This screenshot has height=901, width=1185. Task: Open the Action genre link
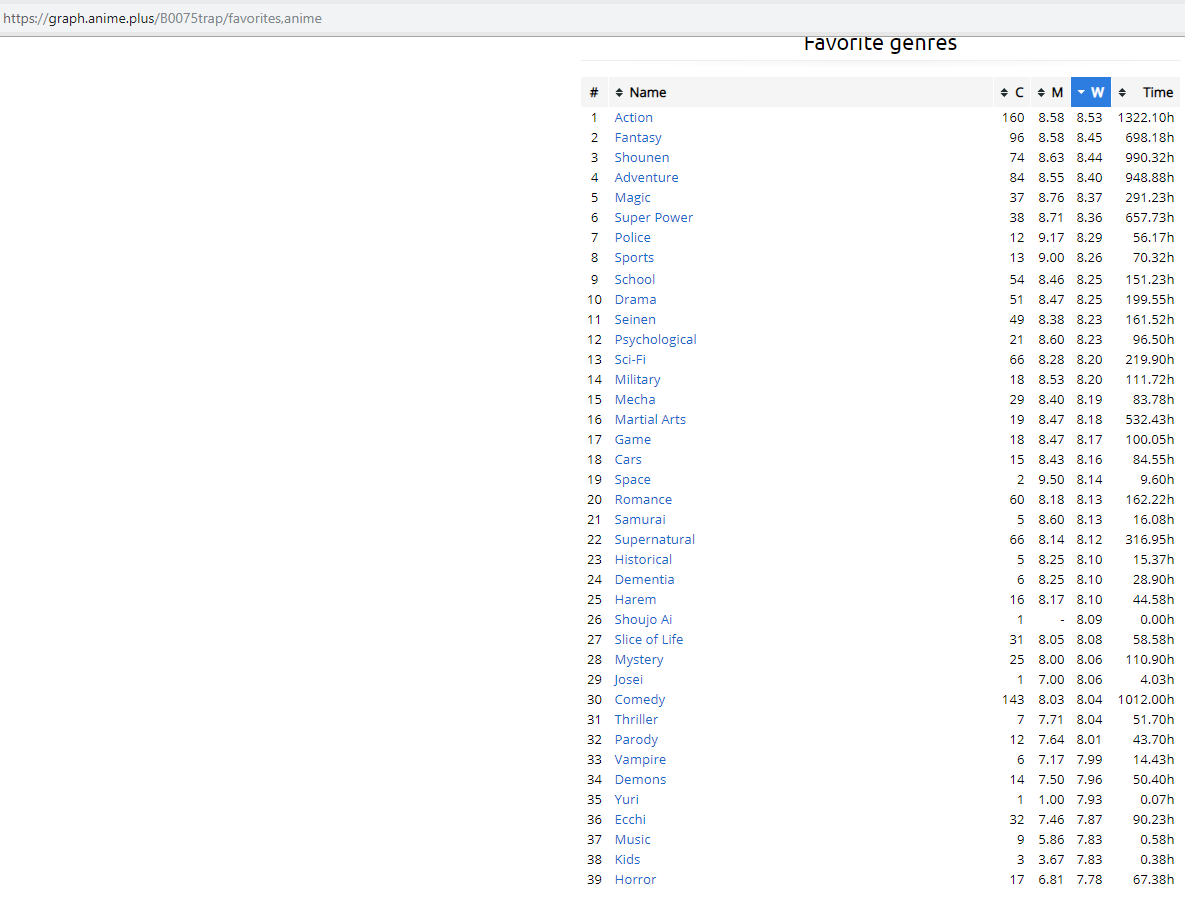(633, 117)
